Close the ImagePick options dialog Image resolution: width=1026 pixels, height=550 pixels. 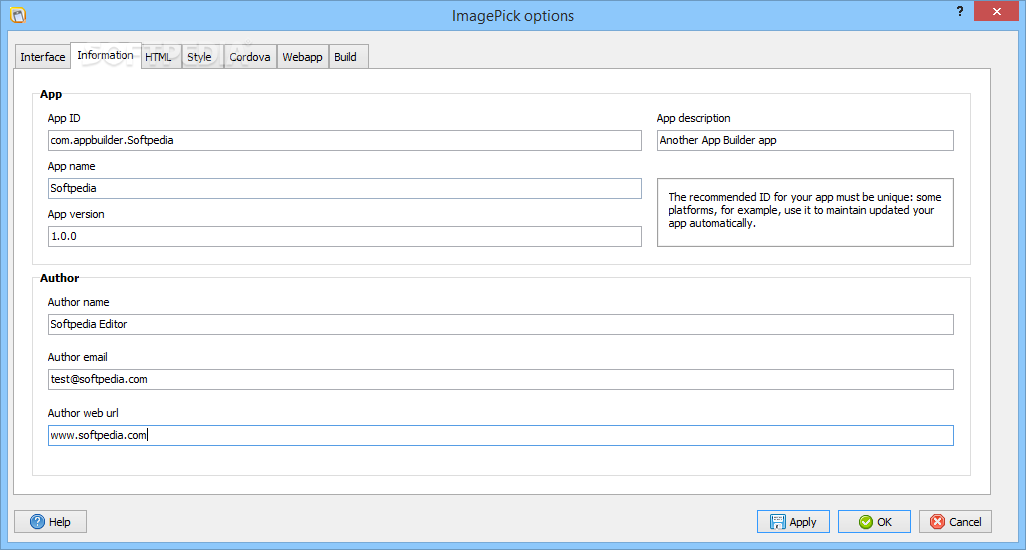point(996,11)
